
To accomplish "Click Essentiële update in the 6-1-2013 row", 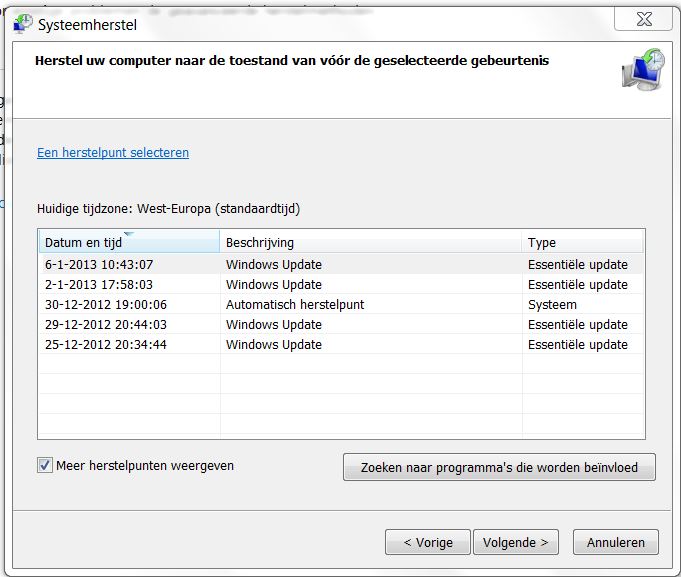I will pyautogui.click(x=578, y=264).
